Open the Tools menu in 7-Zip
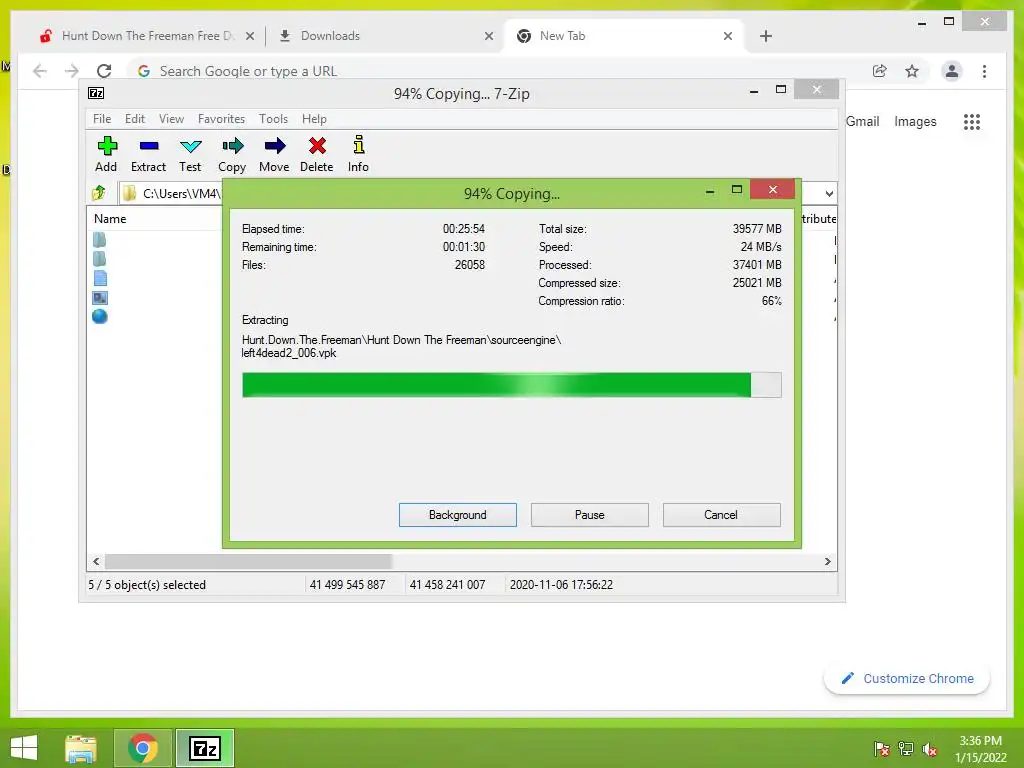The width and height of the screenshot is (1024, 768). pos(273,119)
